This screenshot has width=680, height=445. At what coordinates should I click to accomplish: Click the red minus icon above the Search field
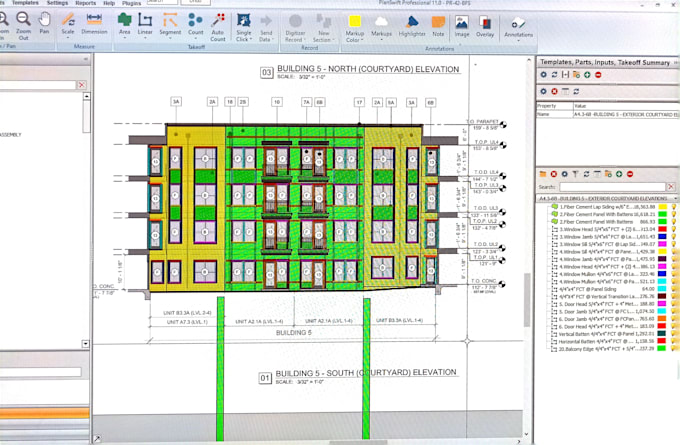click(630, 174)
